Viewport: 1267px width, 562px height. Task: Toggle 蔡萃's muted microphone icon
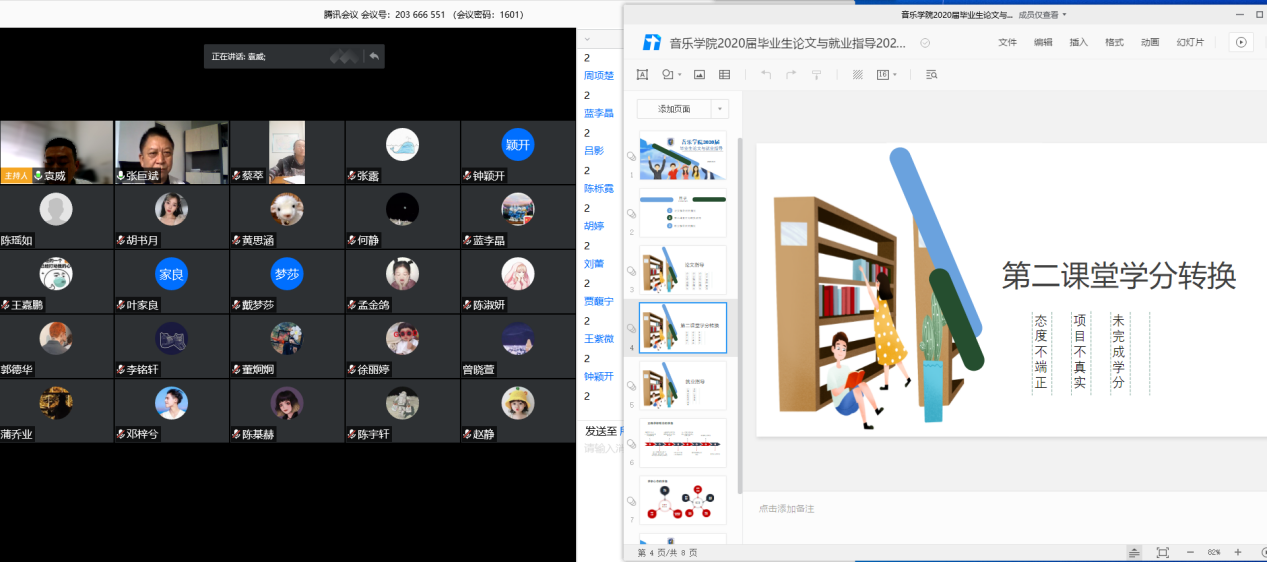[x=237, y=176]
